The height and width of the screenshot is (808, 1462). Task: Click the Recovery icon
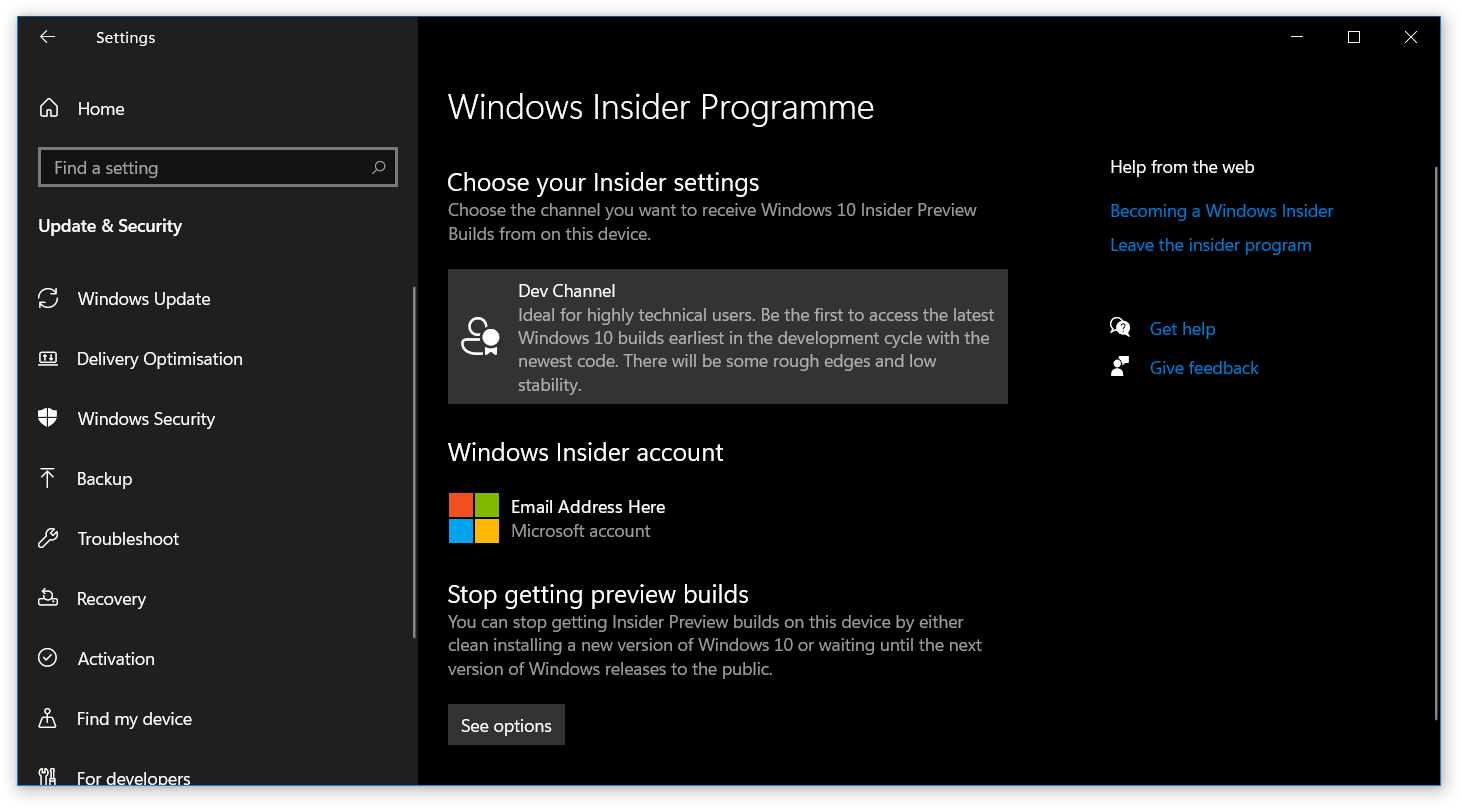click(x=48, y=598)
